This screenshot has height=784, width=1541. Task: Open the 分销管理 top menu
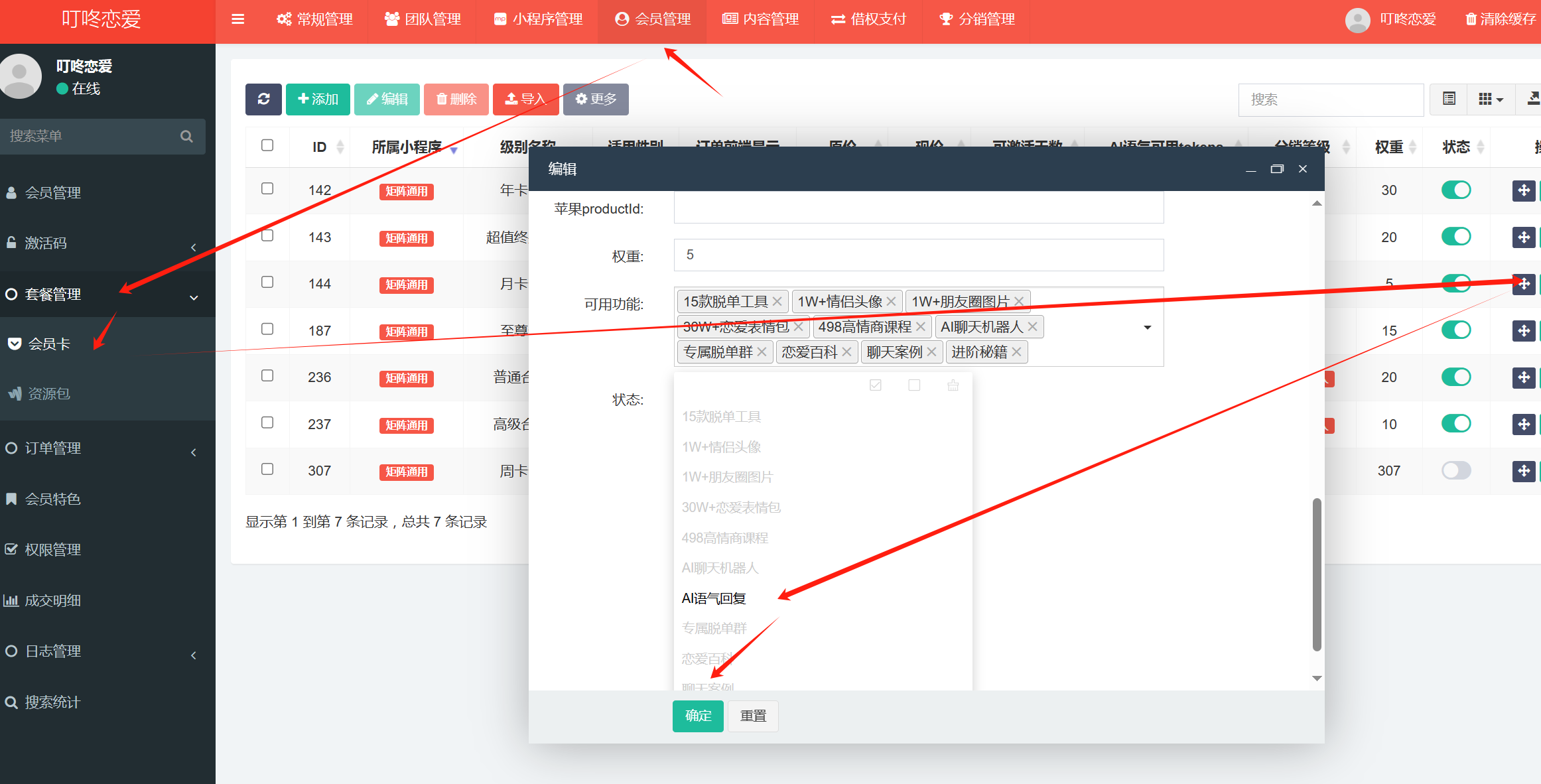977,19
